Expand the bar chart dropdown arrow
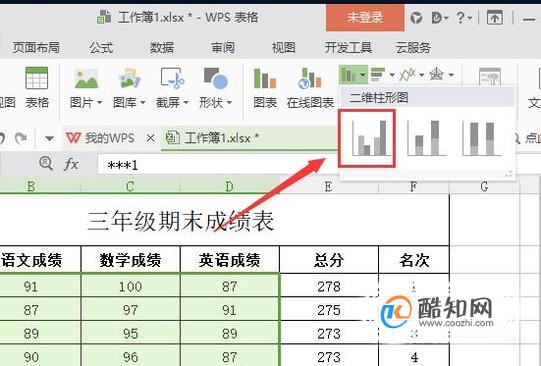The width and height of the screenshot is (541, 366). [x=392, y=75]
